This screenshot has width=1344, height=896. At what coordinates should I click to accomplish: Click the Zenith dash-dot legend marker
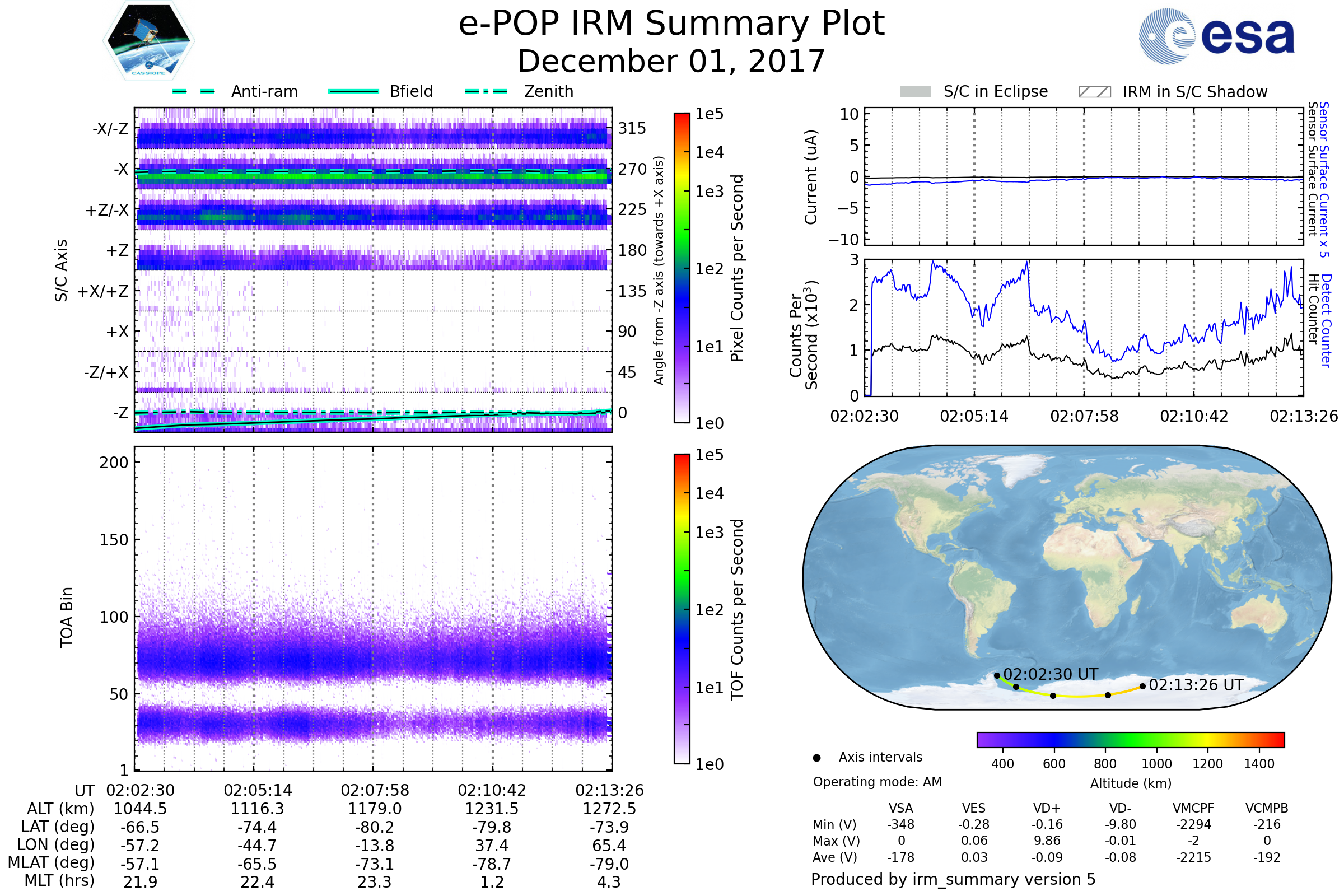[x=486, y=91]
